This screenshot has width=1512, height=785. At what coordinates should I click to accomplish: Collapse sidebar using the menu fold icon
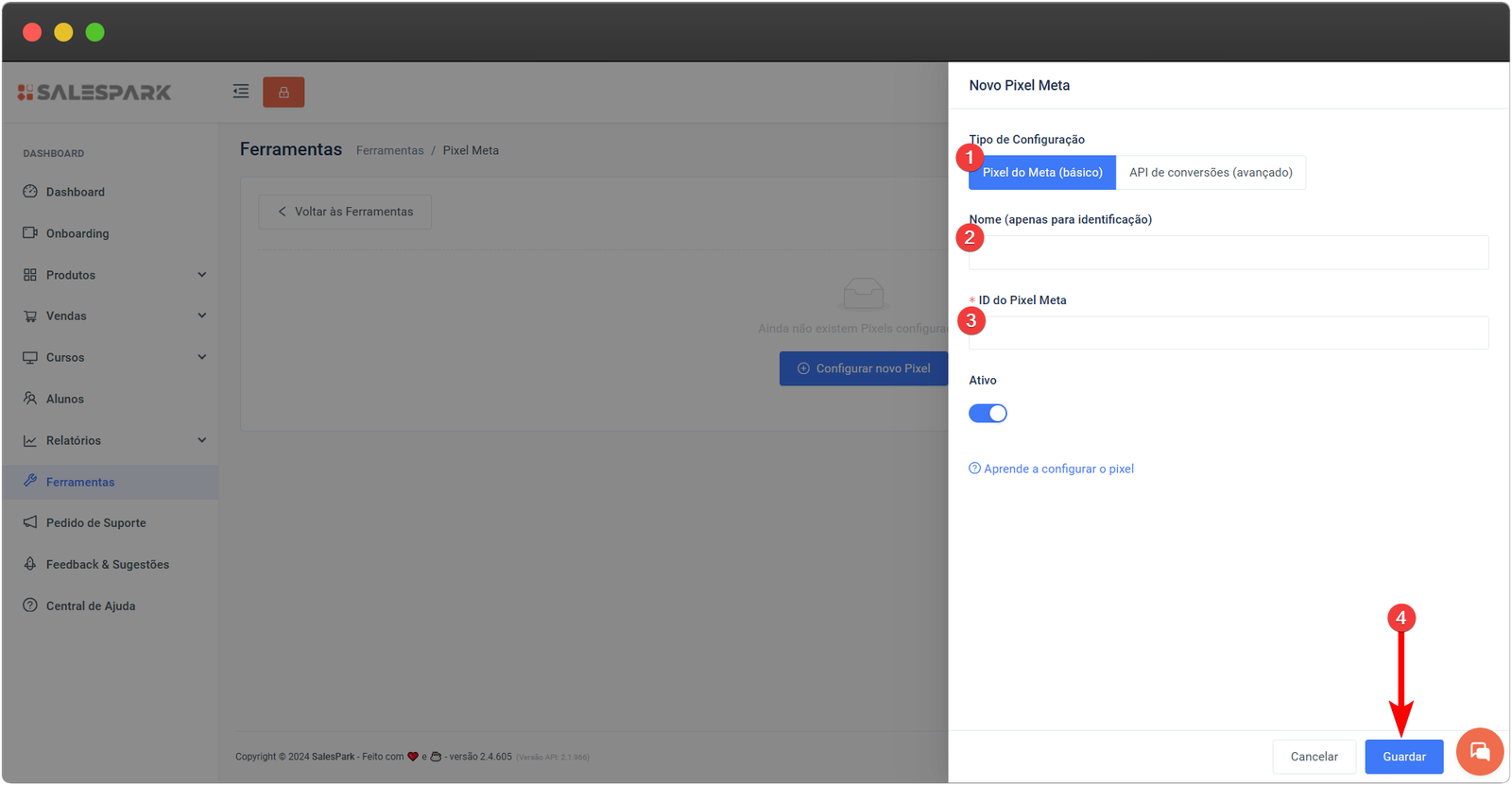(241, 92)
